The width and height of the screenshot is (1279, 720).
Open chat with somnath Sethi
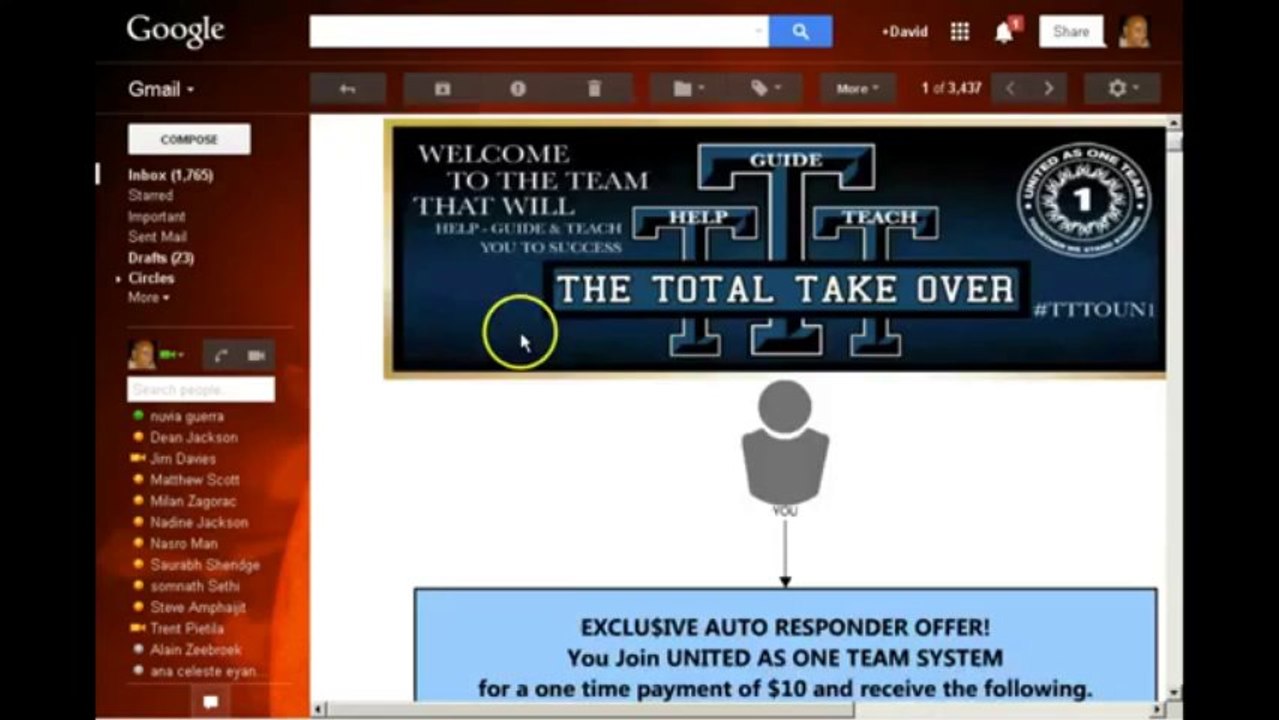point(194,586)
